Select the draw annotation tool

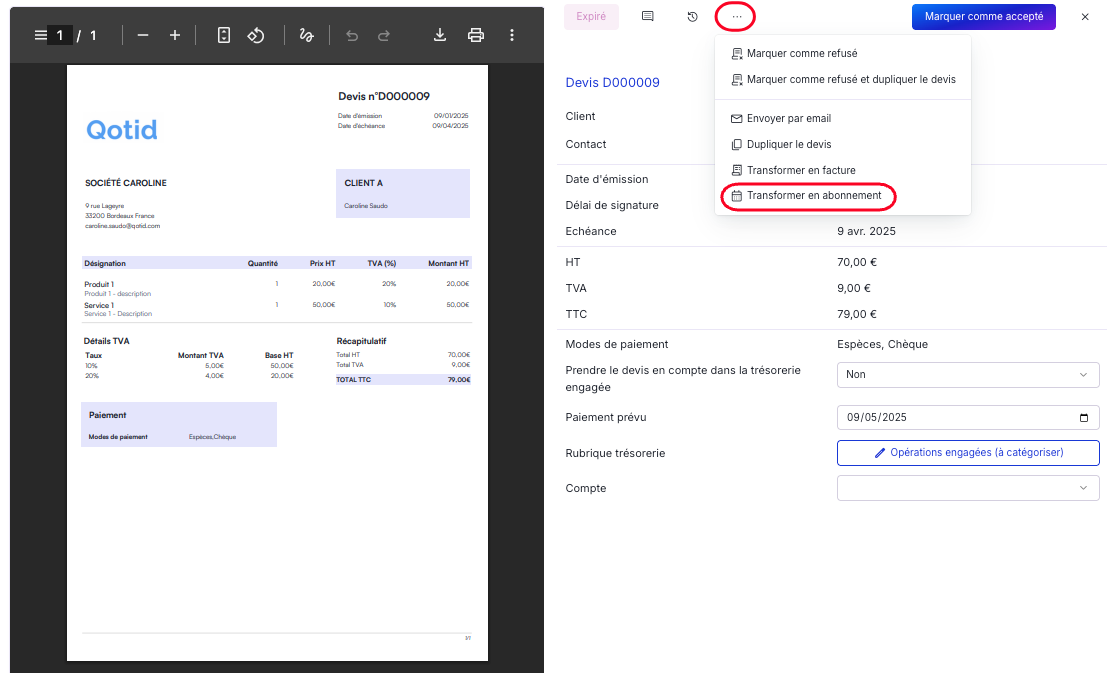307,35
